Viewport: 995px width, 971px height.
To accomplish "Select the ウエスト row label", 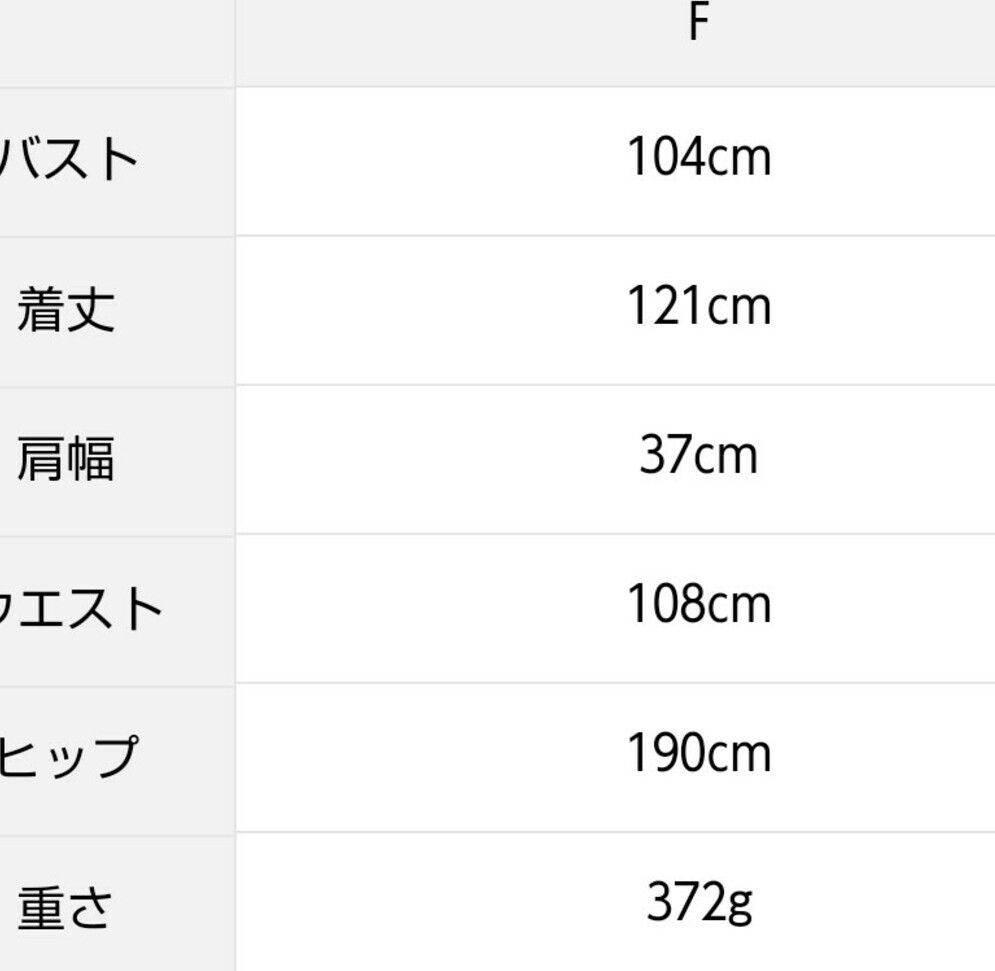I will (x=82, y=609).
